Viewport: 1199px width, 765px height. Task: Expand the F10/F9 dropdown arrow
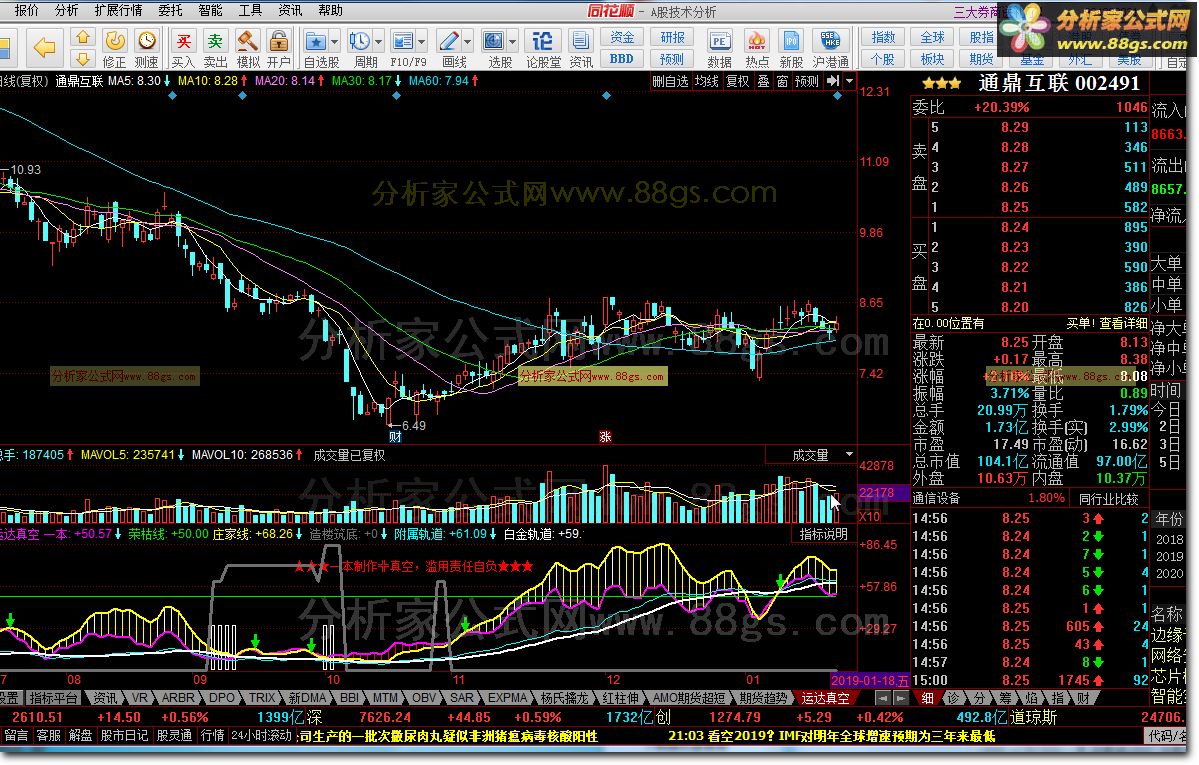click(422, 41)
